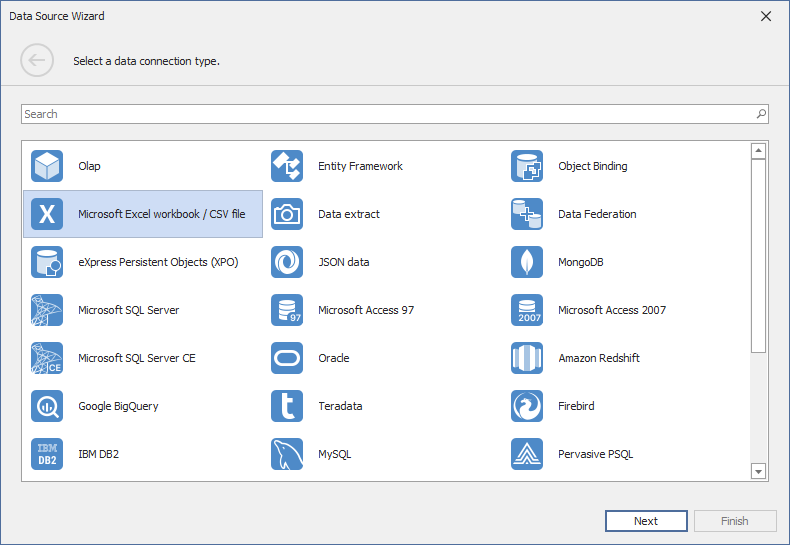This screenshot has width=790, height=545.
Task: Select the MongoDB leaf icon
Action: [526, 262]
